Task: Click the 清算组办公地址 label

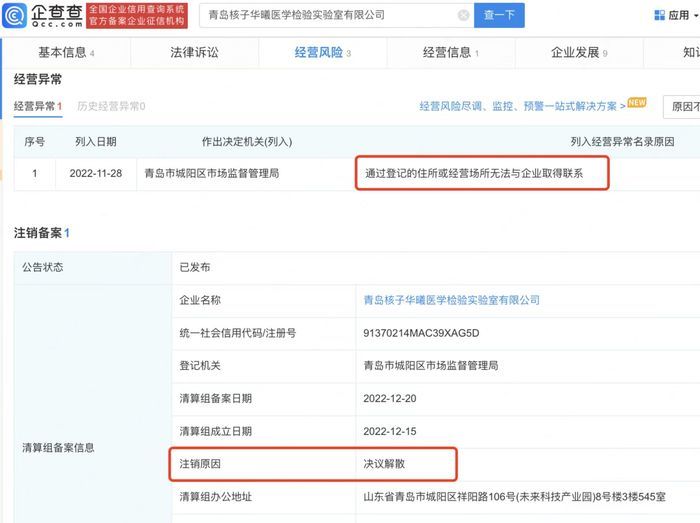Action: [216, 497]
